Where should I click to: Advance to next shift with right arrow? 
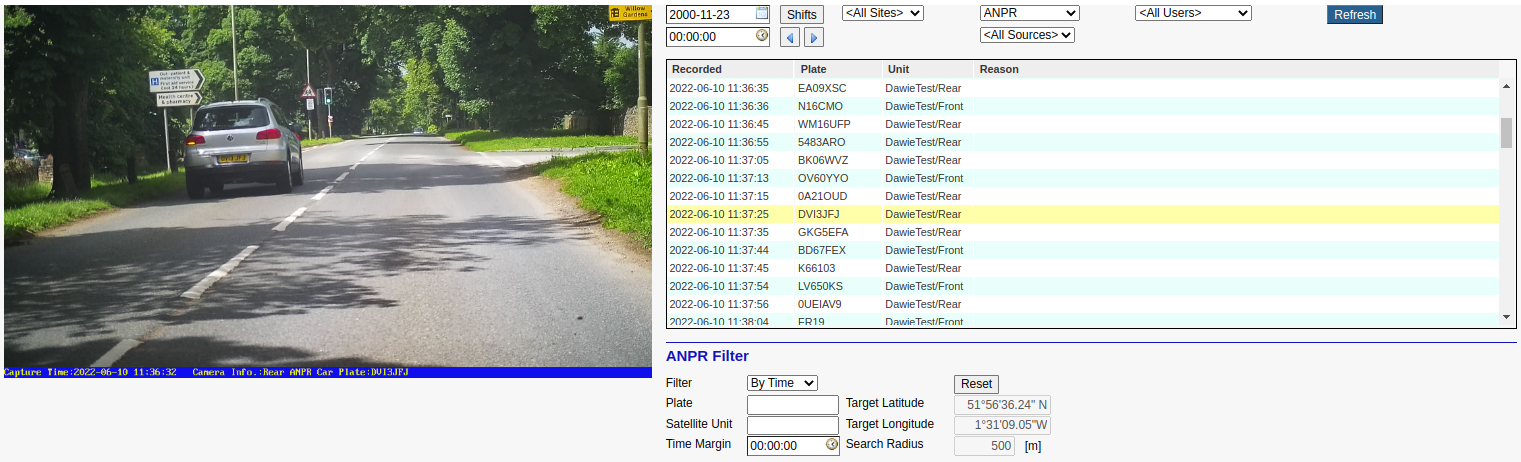click(814, 38)
